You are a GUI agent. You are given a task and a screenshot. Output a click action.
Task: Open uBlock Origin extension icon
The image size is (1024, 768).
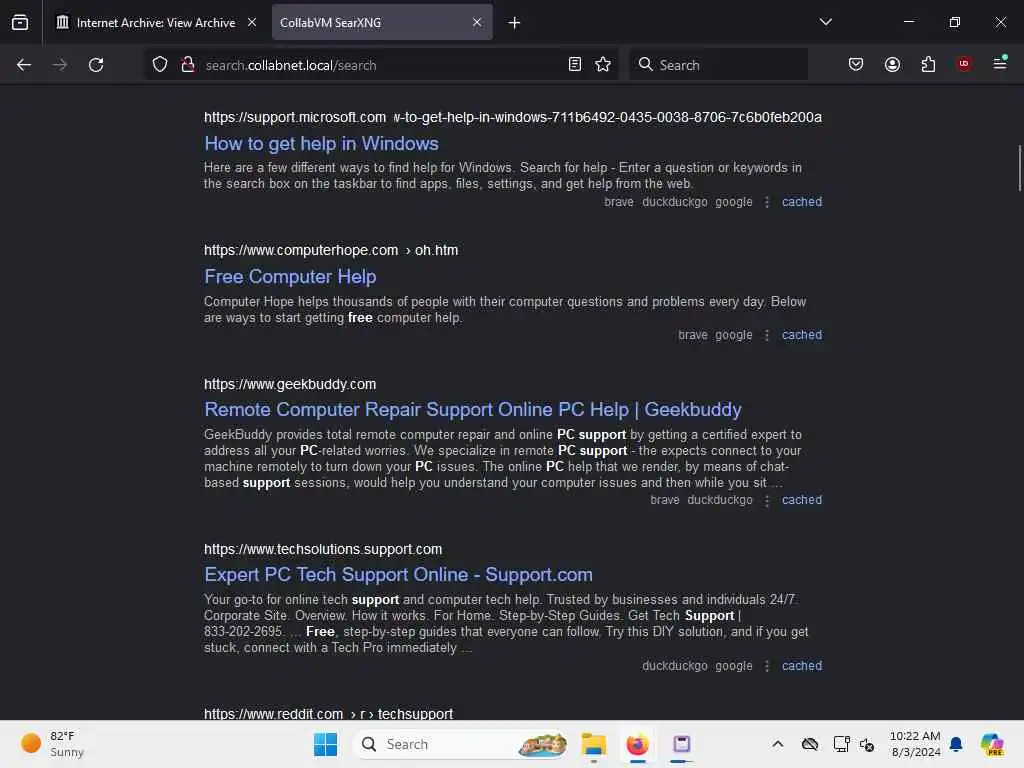(964, 64)
